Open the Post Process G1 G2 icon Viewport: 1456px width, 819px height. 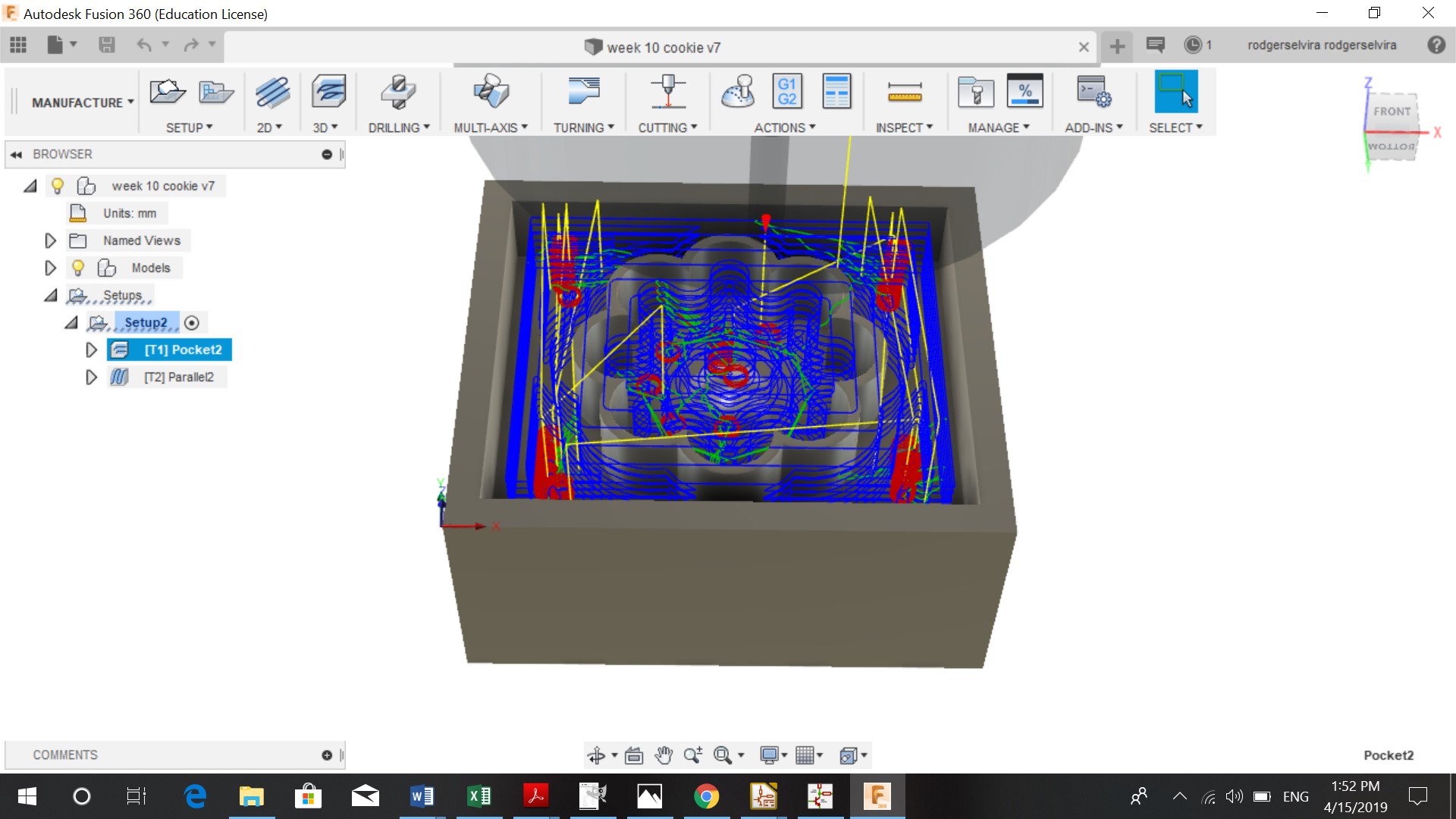click(786, 92)
